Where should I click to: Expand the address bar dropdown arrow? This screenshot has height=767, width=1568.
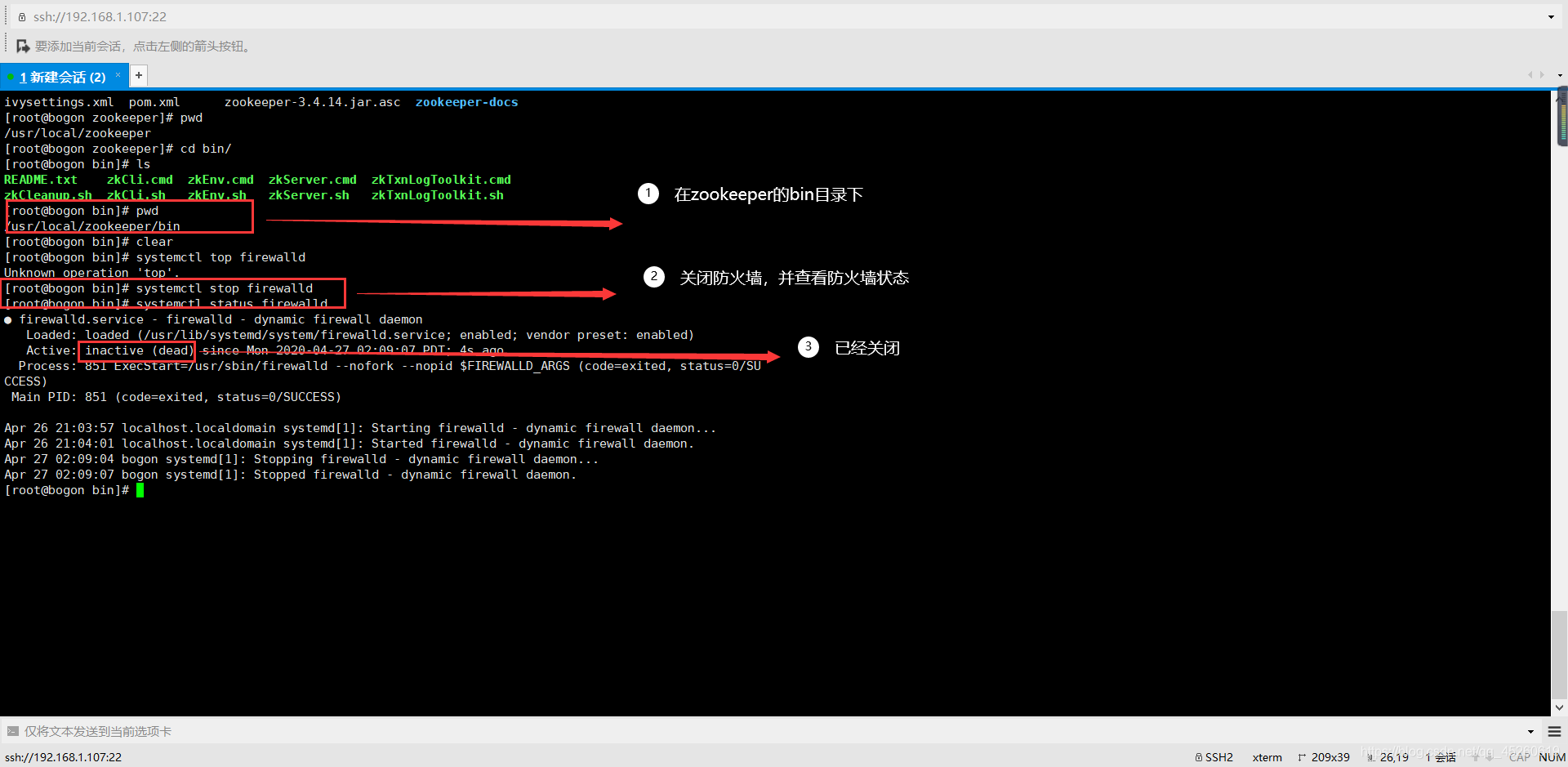point(1551,17)
